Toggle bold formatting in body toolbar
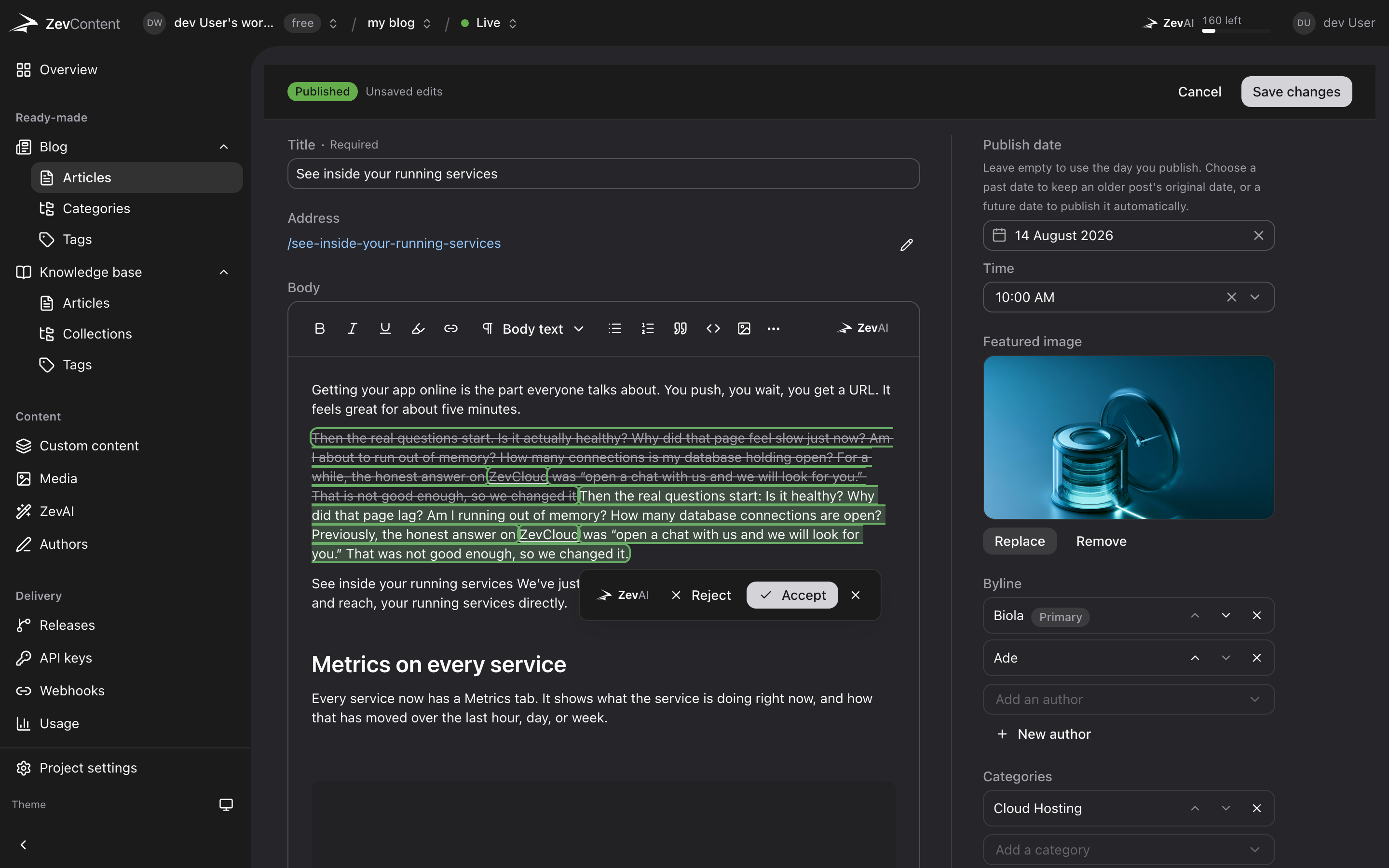This screenshot has width=1389, height=868. tap(320, 328)
